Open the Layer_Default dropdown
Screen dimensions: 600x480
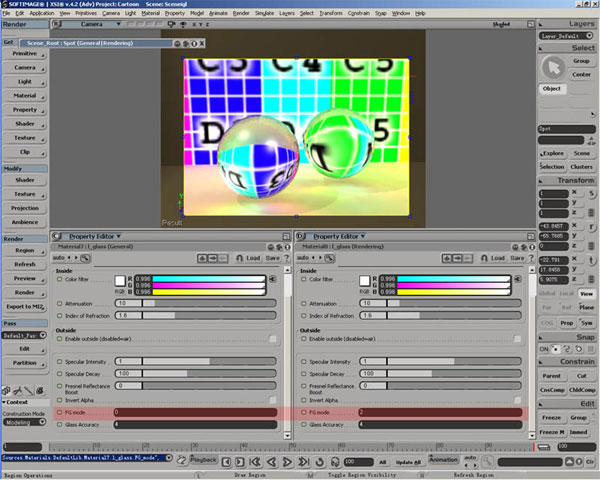tap(589, 36)
